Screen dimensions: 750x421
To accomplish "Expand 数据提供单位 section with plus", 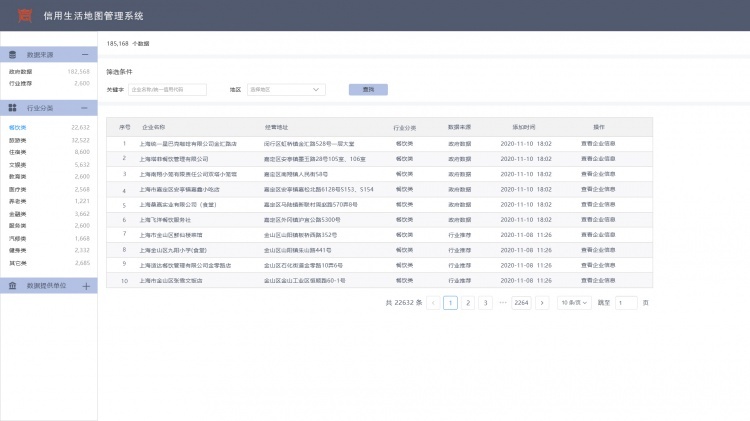I will [85, 286].
